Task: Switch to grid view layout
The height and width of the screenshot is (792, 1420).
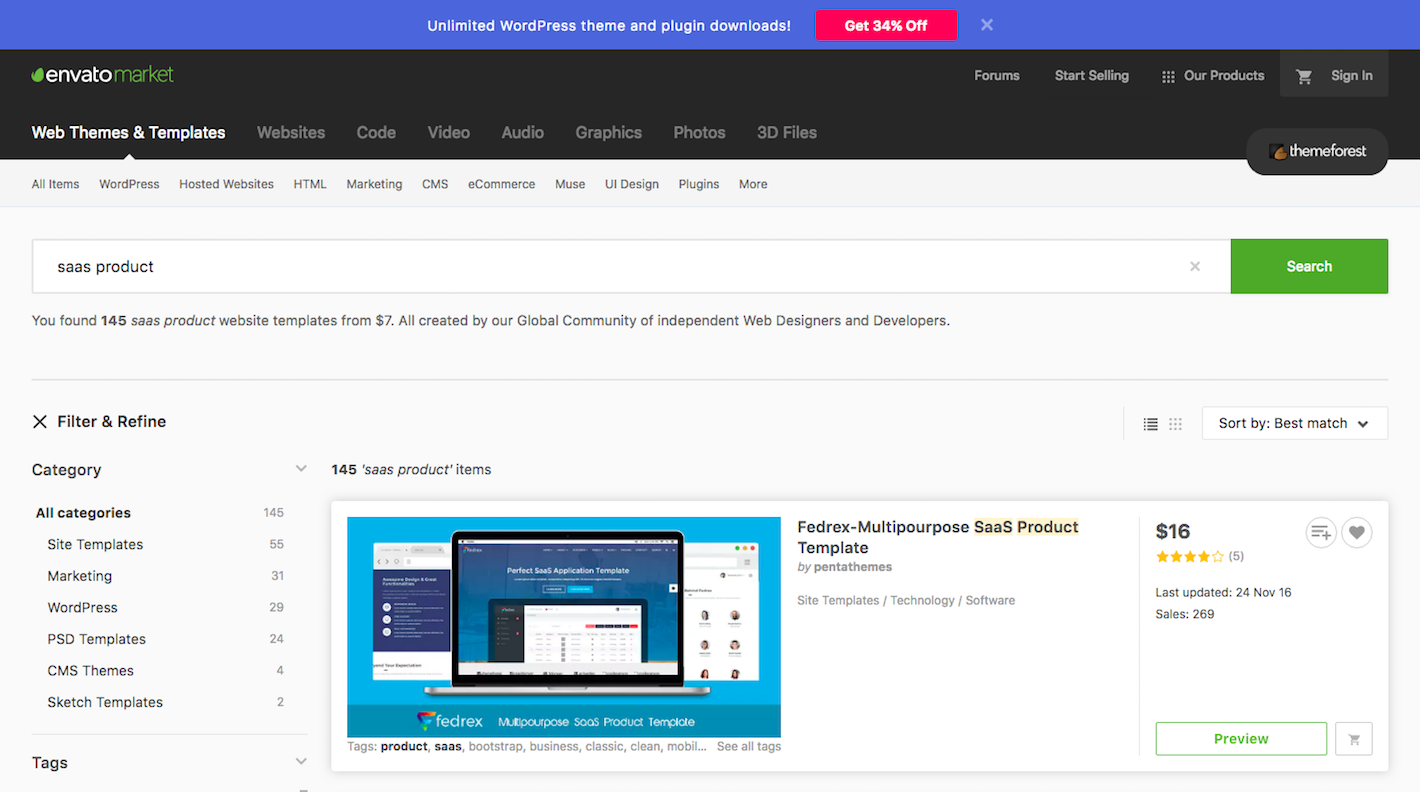Action: click(1175, 424)
